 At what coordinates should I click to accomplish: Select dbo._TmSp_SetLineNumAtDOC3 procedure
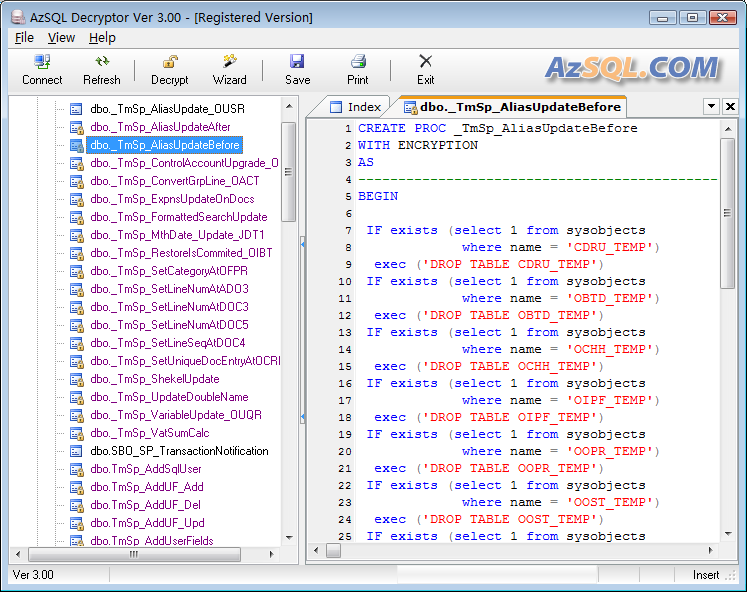point(169,307)
